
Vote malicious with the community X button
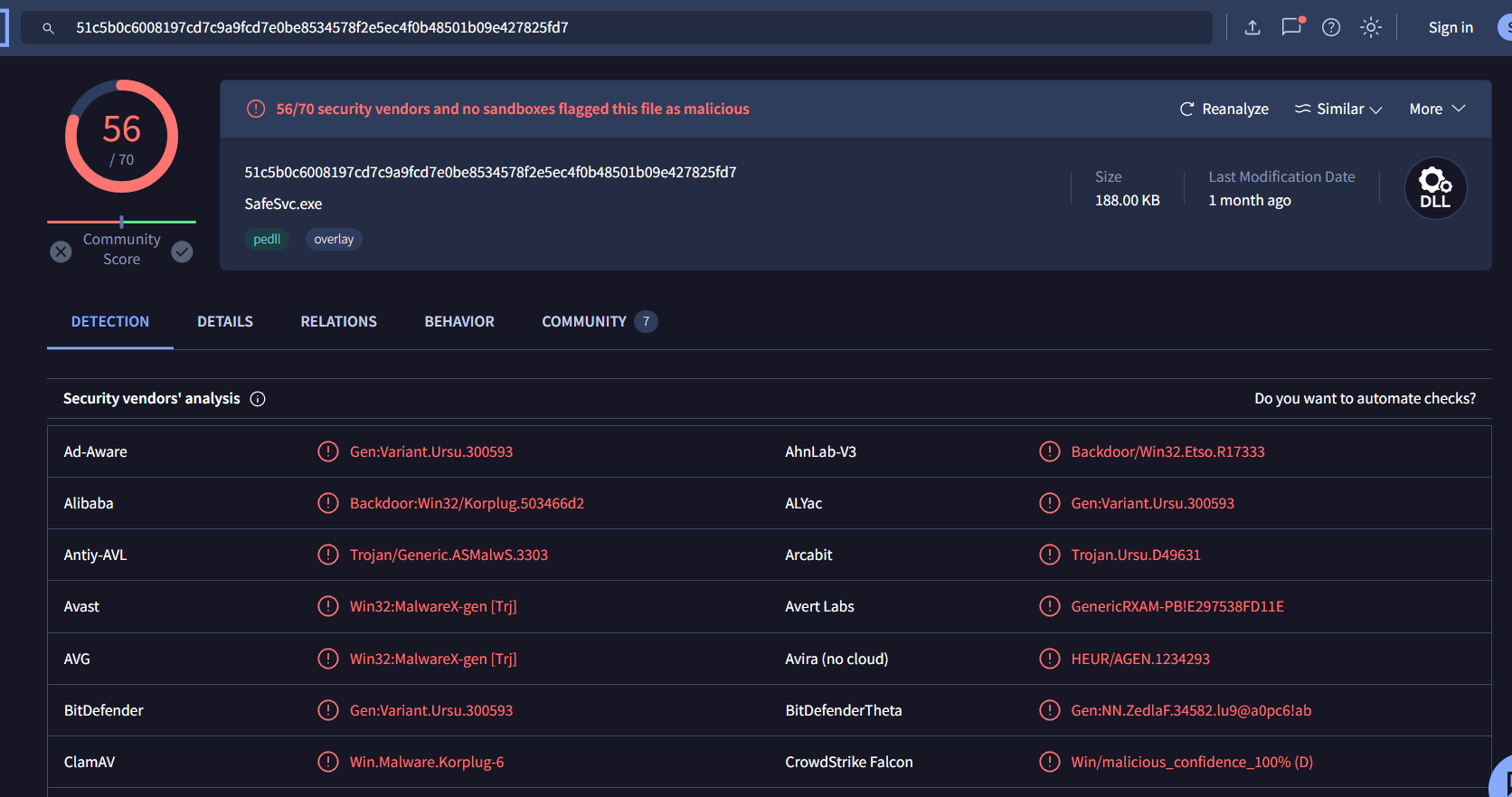click(x=61, y=251)
